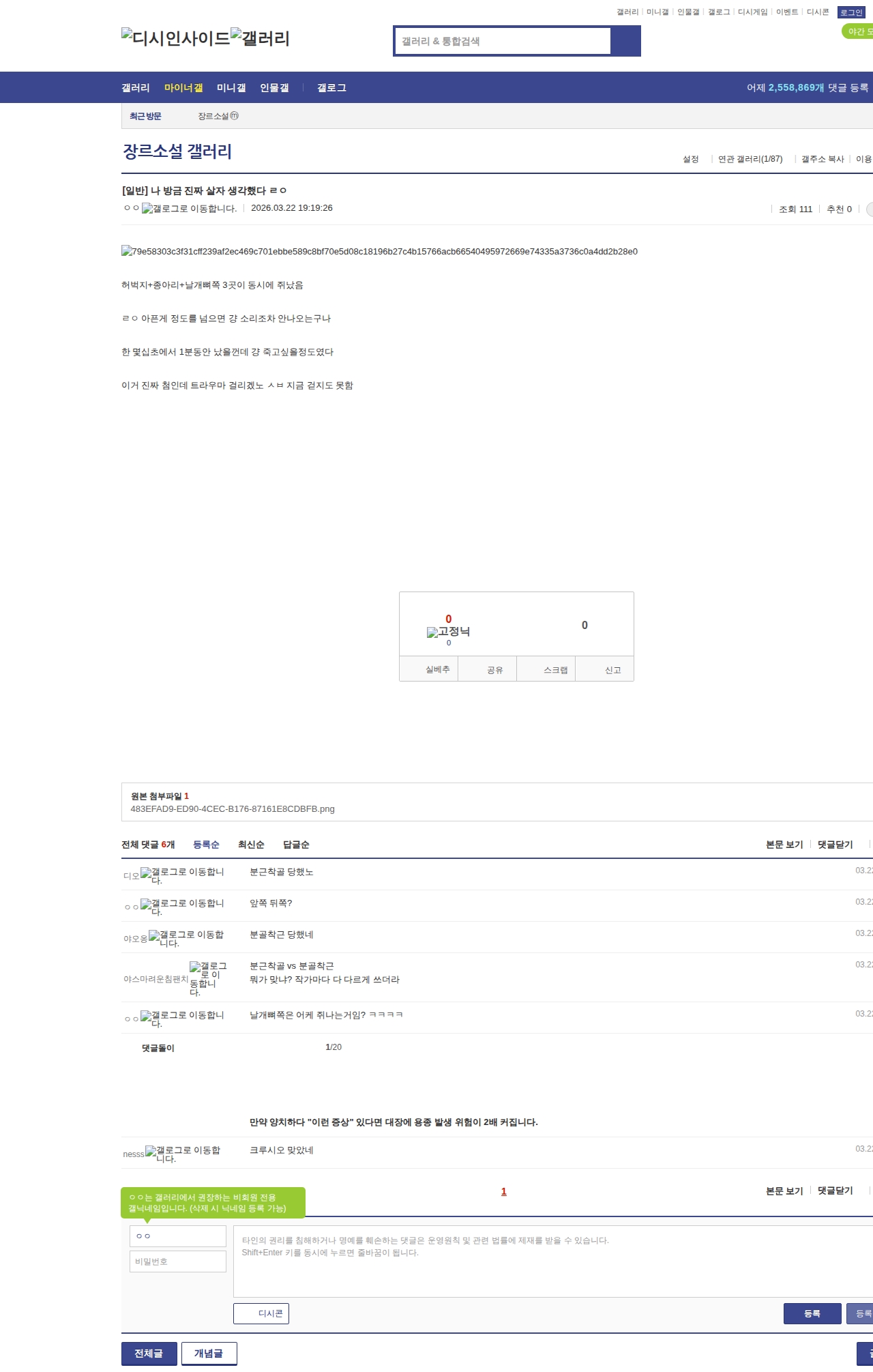Open 디오's 갤로그 icon in the comments
This screenshot has width=873, height=1372.
pyautogui.click(x=182, y=876)
